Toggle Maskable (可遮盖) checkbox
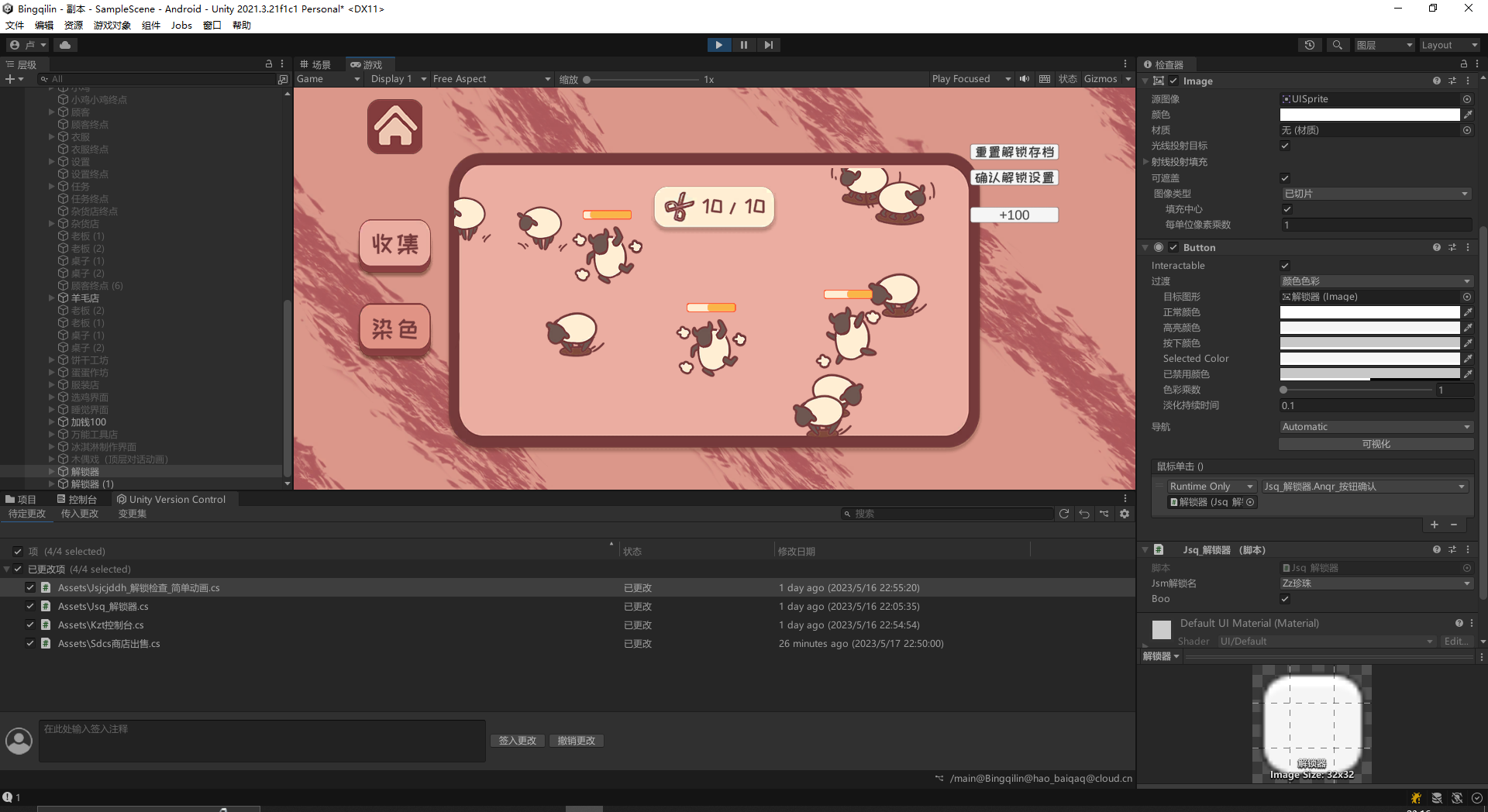 click(x=1285, y=178)
